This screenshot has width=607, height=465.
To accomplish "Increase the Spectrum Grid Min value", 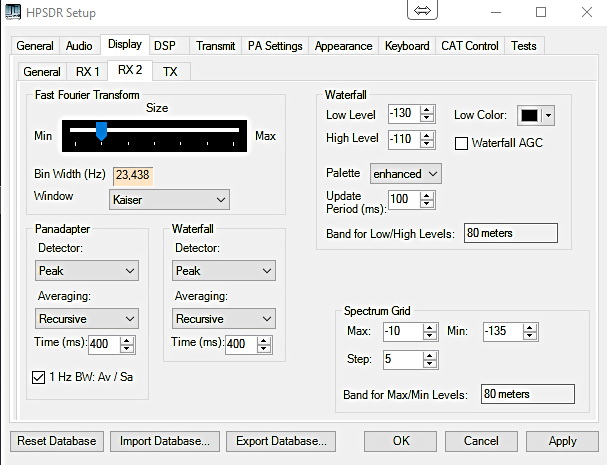I will tap(529, 328).
